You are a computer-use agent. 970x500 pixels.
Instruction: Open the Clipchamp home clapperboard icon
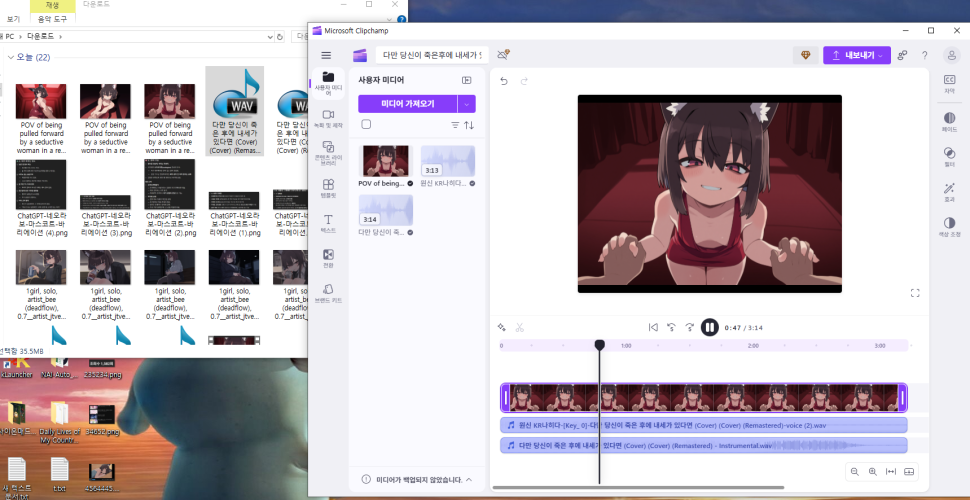coord(360,55)
